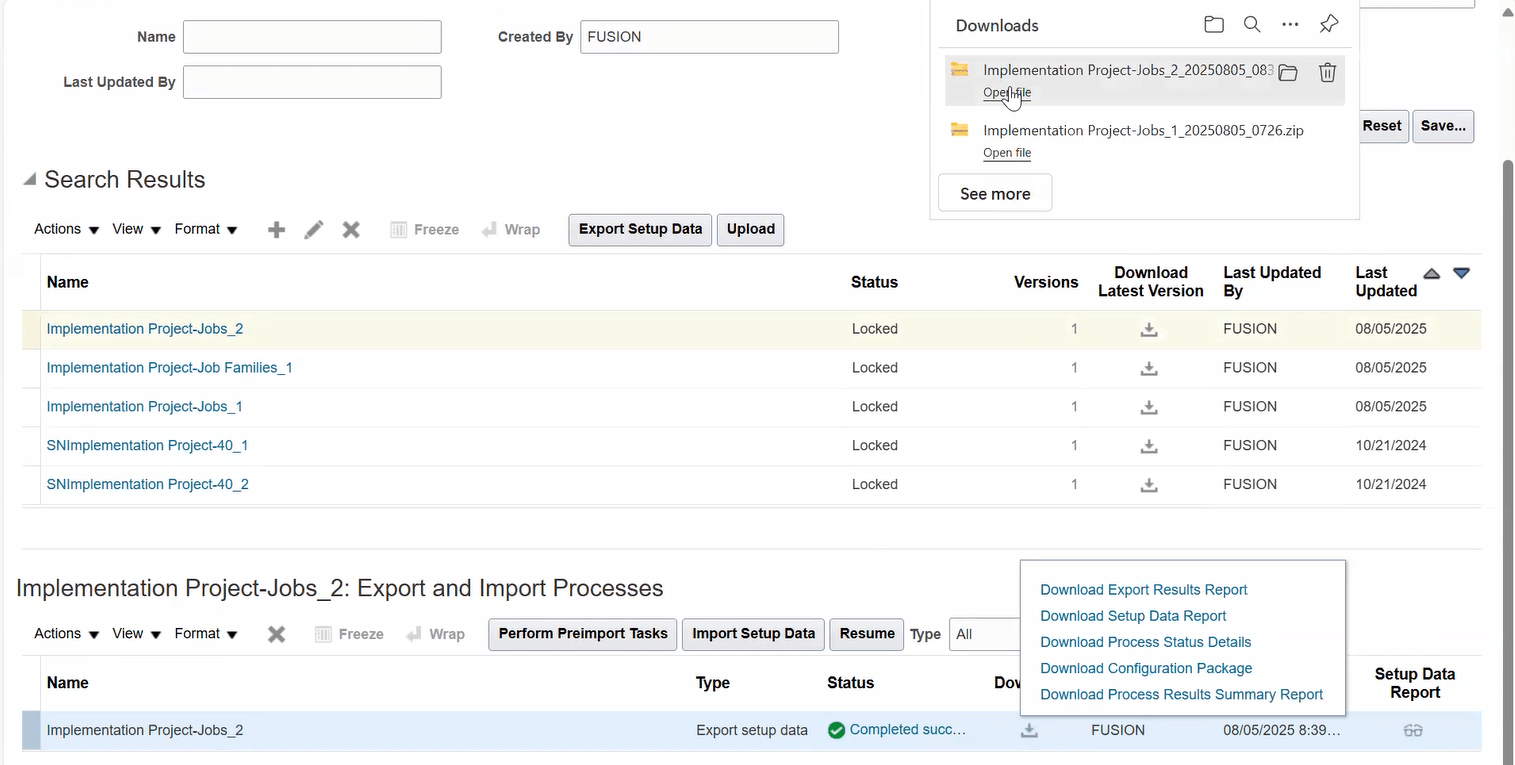Click inside the Name search field

click(311, 36)
